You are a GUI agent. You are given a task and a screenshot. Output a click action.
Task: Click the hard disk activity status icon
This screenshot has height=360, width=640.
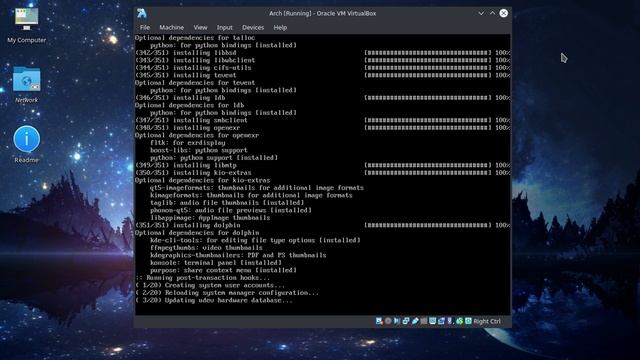pos(379,321)
